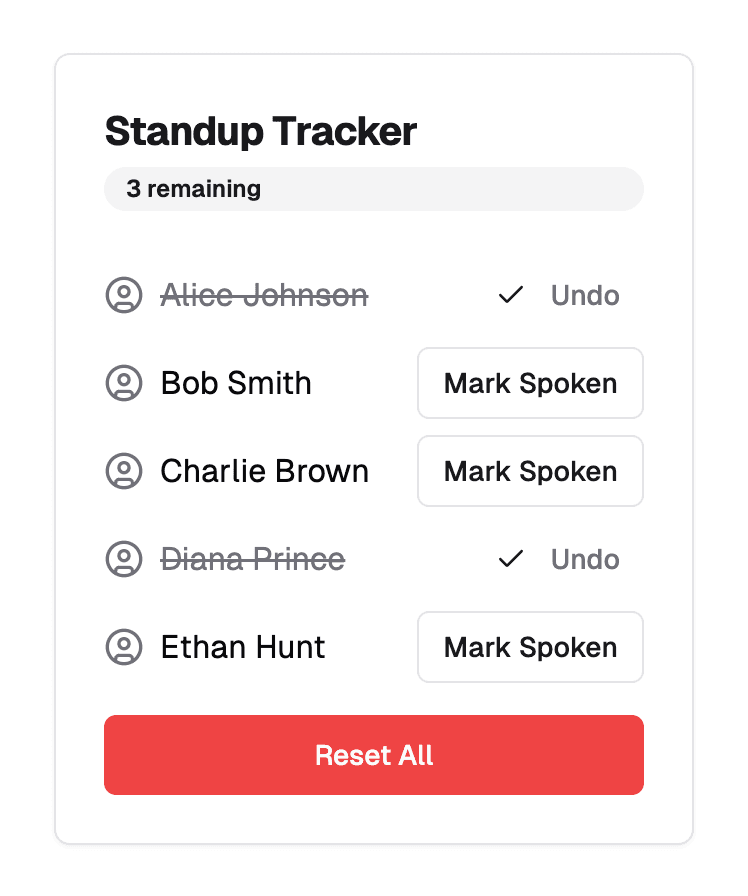The image size is (748, 896).
Task: Click the Ethan Hunt name label
Action: (243, 647)
